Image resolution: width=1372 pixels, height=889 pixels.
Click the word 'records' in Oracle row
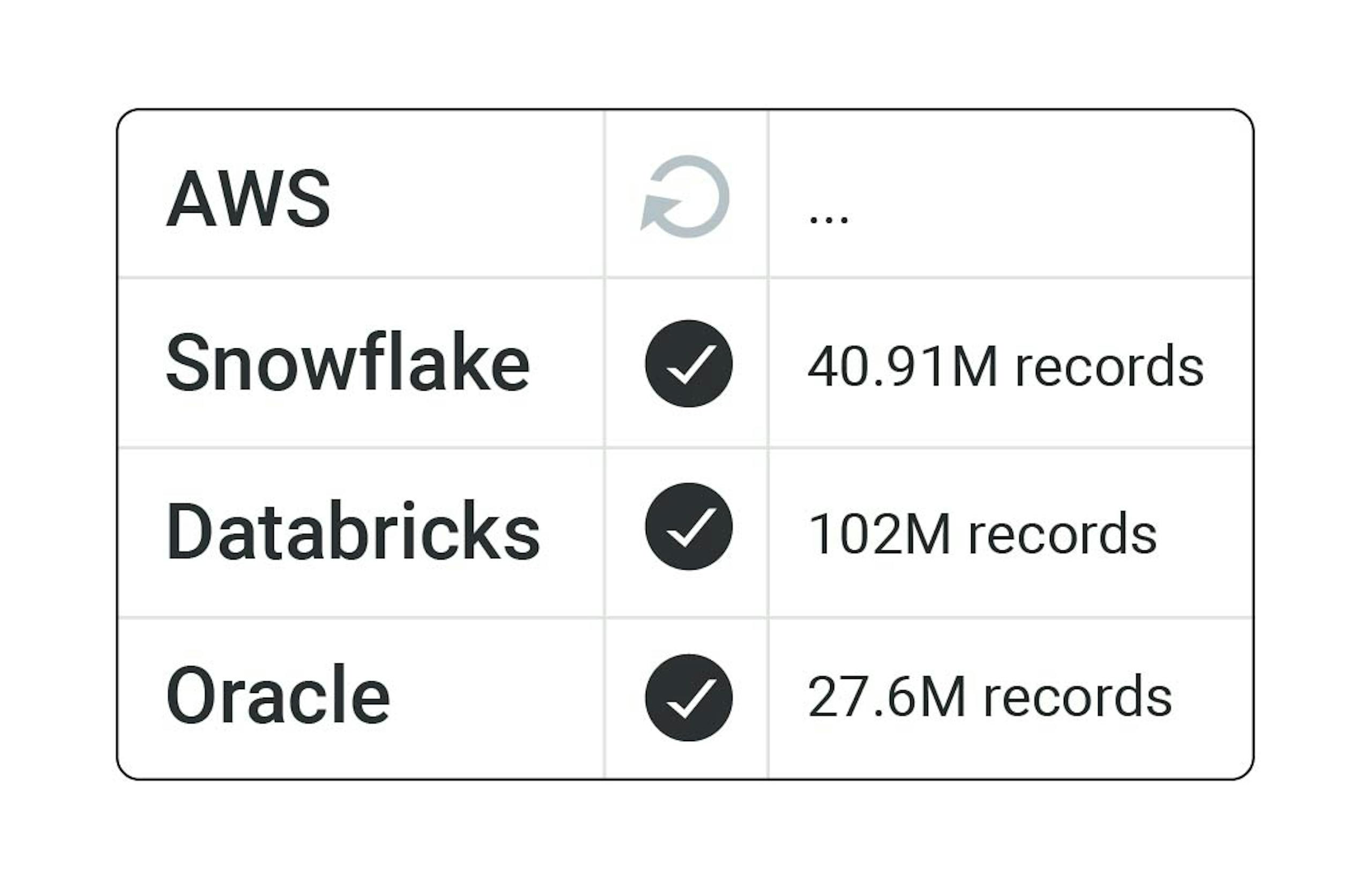pos(1077,698)
